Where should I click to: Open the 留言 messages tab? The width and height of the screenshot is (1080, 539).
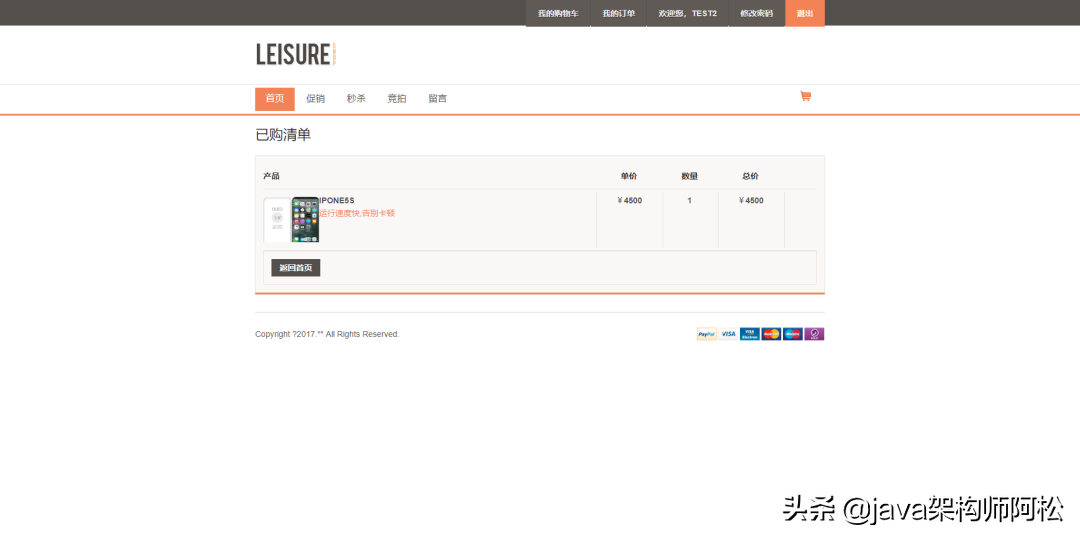(438, 99)
